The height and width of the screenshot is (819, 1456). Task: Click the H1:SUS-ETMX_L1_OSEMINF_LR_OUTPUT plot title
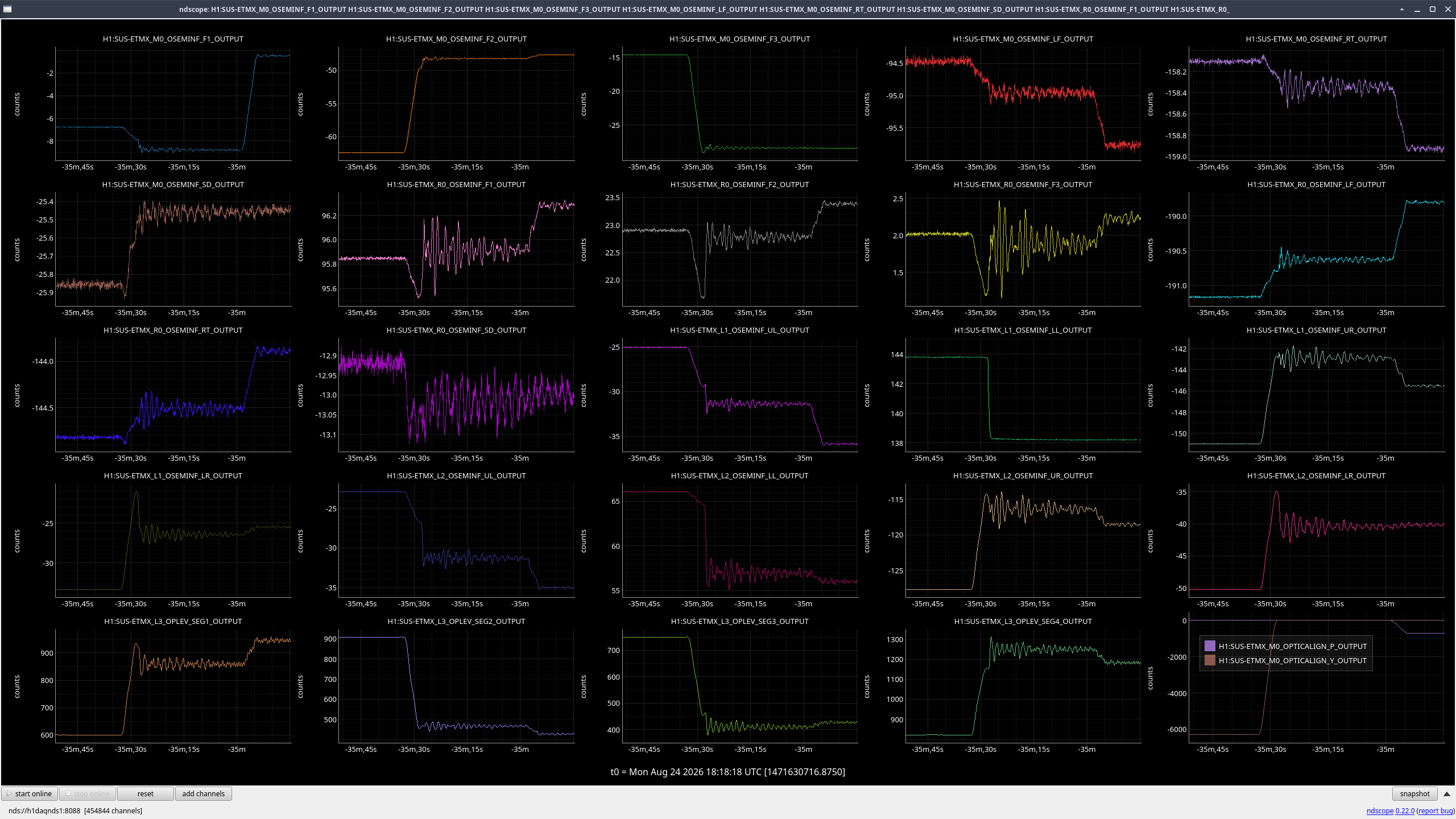[173, 475]
